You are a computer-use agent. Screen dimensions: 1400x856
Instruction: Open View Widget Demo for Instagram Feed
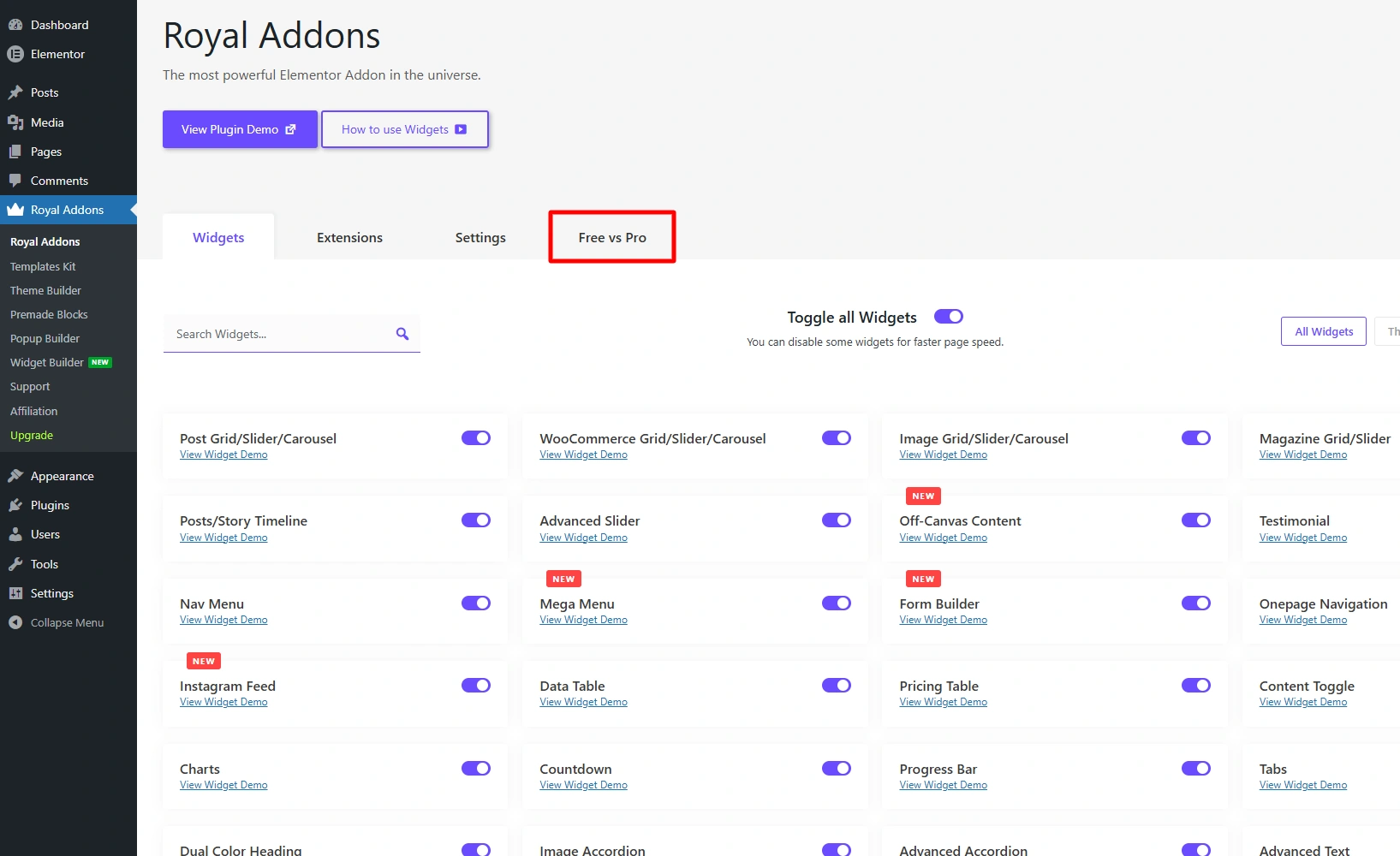[223, 702]
